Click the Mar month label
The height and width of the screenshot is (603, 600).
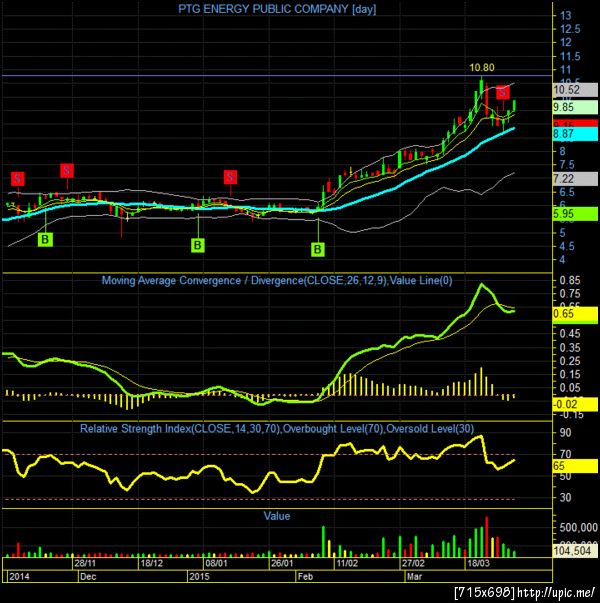[415, 576]
